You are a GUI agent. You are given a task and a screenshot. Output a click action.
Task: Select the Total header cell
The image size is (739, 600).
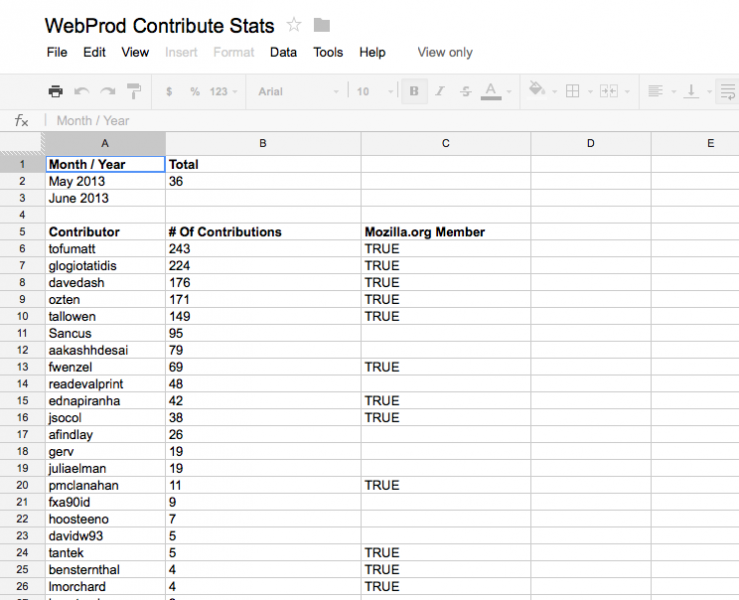(263, 164)
